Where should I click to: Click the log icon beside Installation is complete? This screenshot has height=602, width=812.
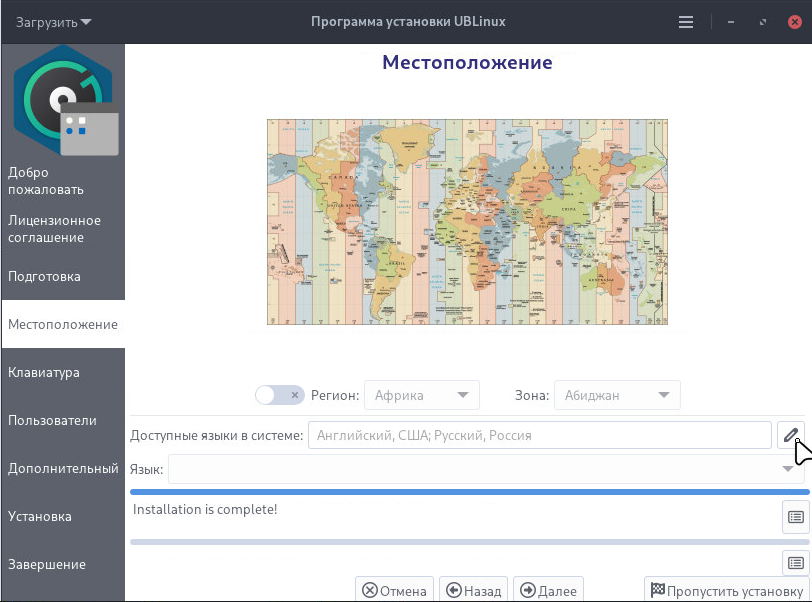click(795, 517)
